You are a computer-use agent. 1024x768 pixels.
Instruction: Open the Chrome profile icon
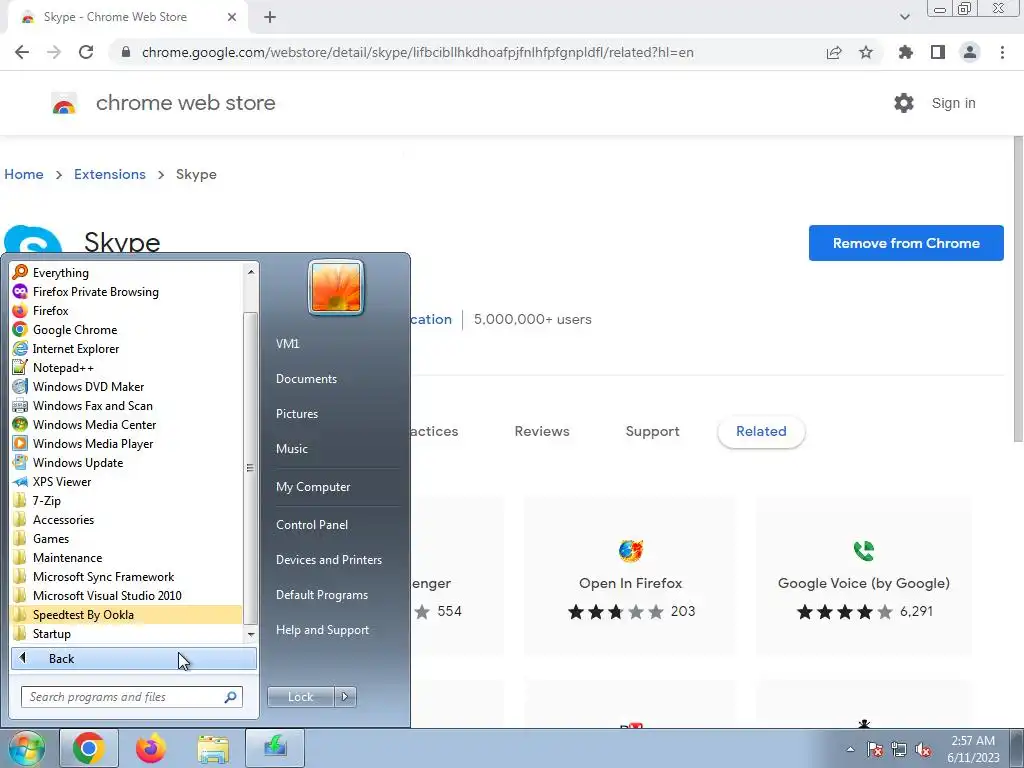click(x=970, y=52)
